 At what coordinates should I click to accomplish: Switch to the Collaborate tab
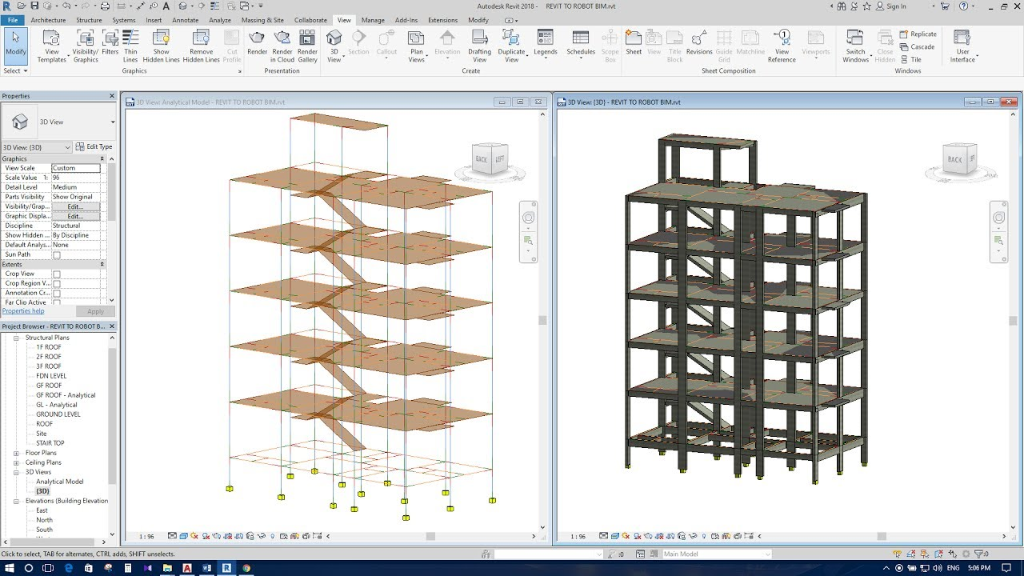click(x=310, y=20)
